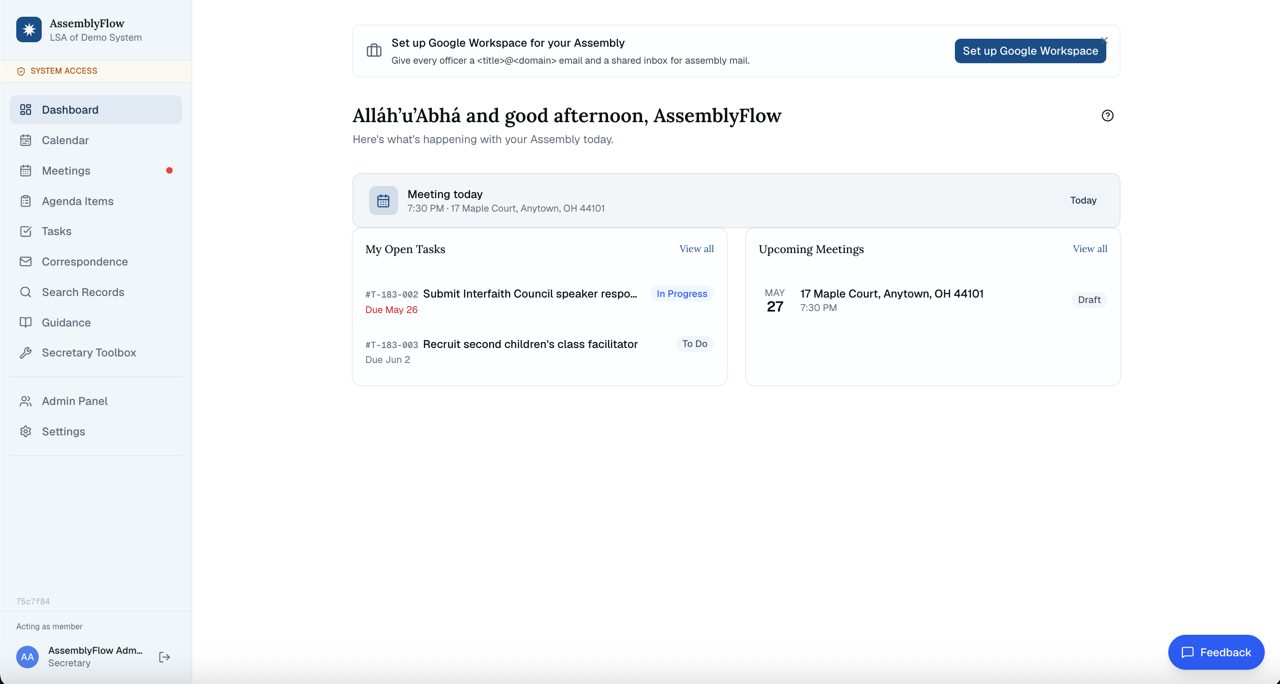Viewport: 1280px width, 684px height.
Task: Click the System Access shield icon
Action: [21, 71]
